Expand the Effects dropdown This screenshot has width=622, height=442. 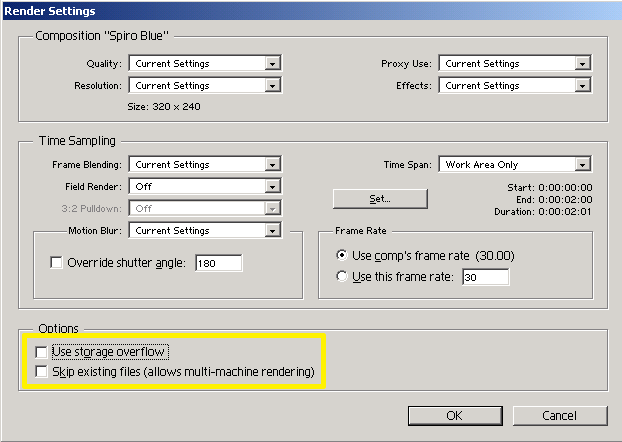(514, 86)
